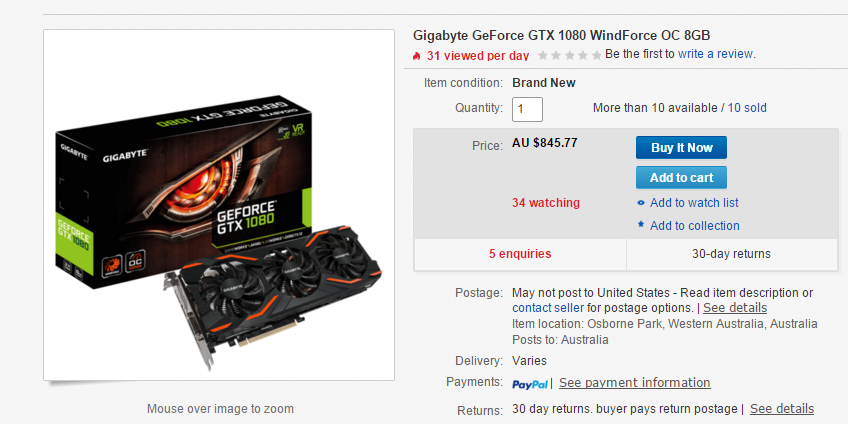Click the Buy It Now button
Image resolution: width=848 pixels, height=424 pixels.
(x=681, y=148)
